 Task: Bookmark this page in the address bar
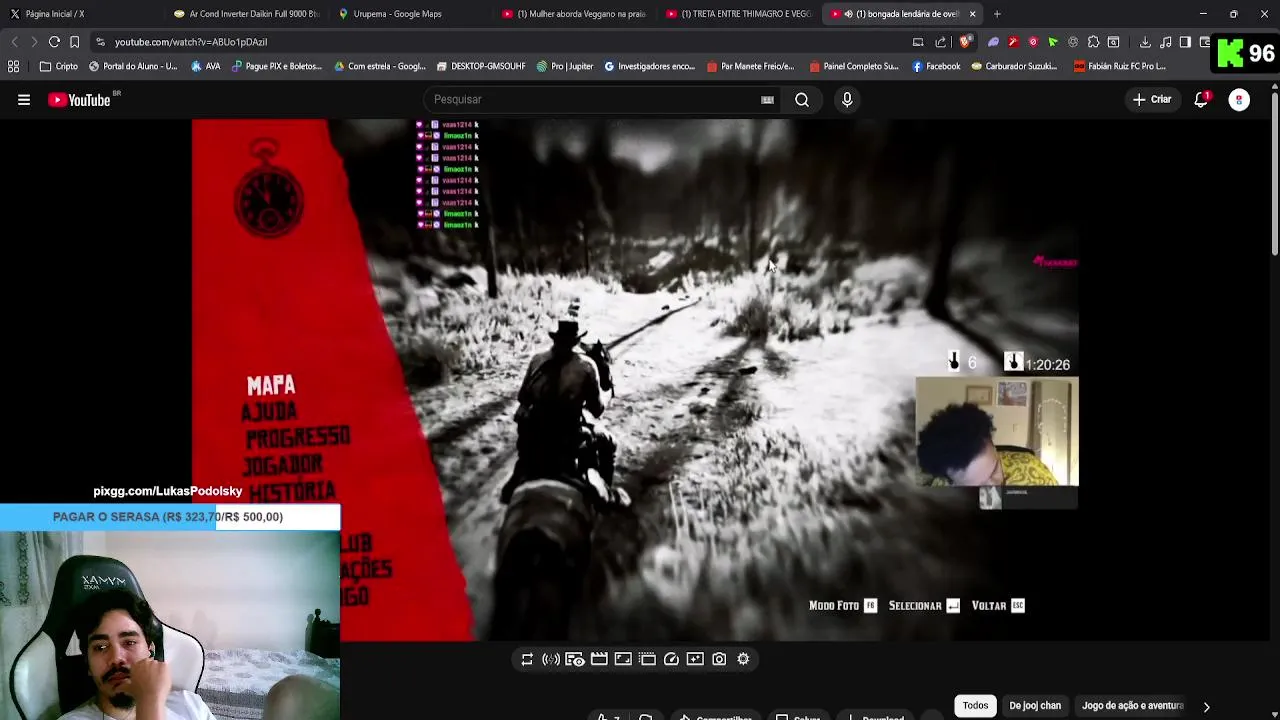74,42
